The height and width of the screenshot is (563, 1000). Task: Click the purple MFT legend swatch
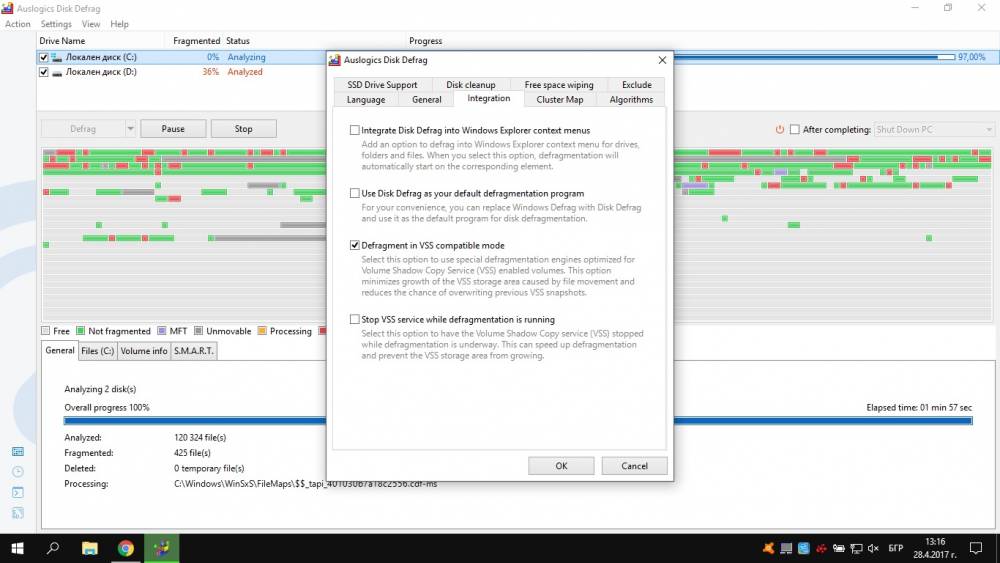(161, 331)
